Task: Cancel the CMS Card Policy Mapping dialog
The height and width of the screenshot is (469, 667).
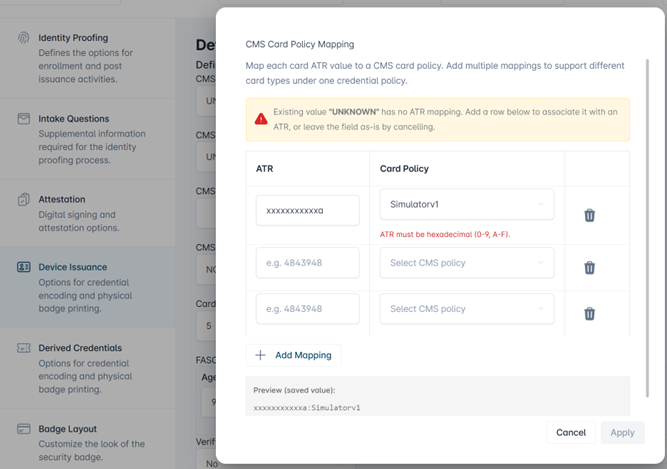Action: click(x=571, y=432)
